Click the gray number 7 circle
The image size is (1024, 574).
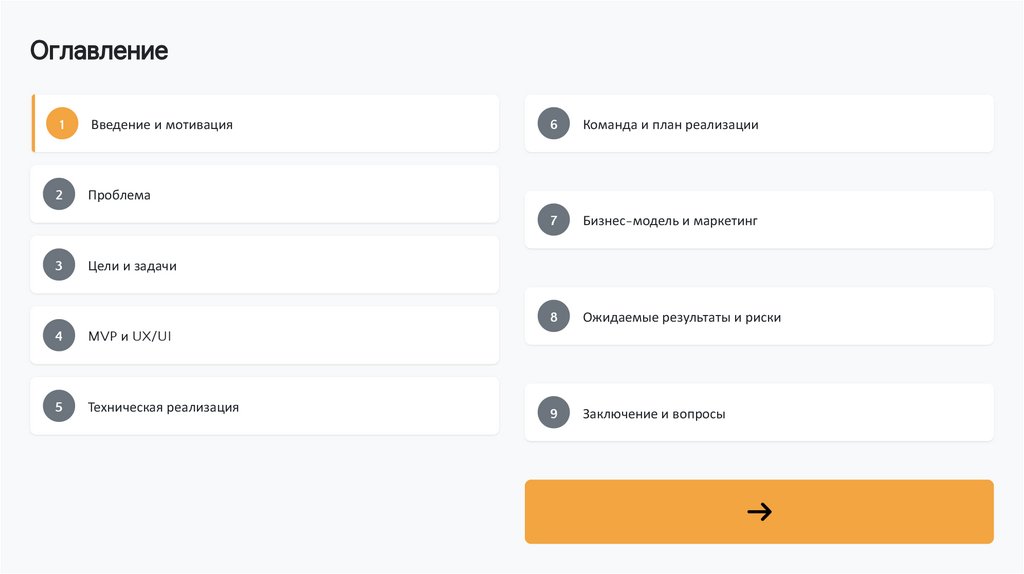[x=553, y=220]
